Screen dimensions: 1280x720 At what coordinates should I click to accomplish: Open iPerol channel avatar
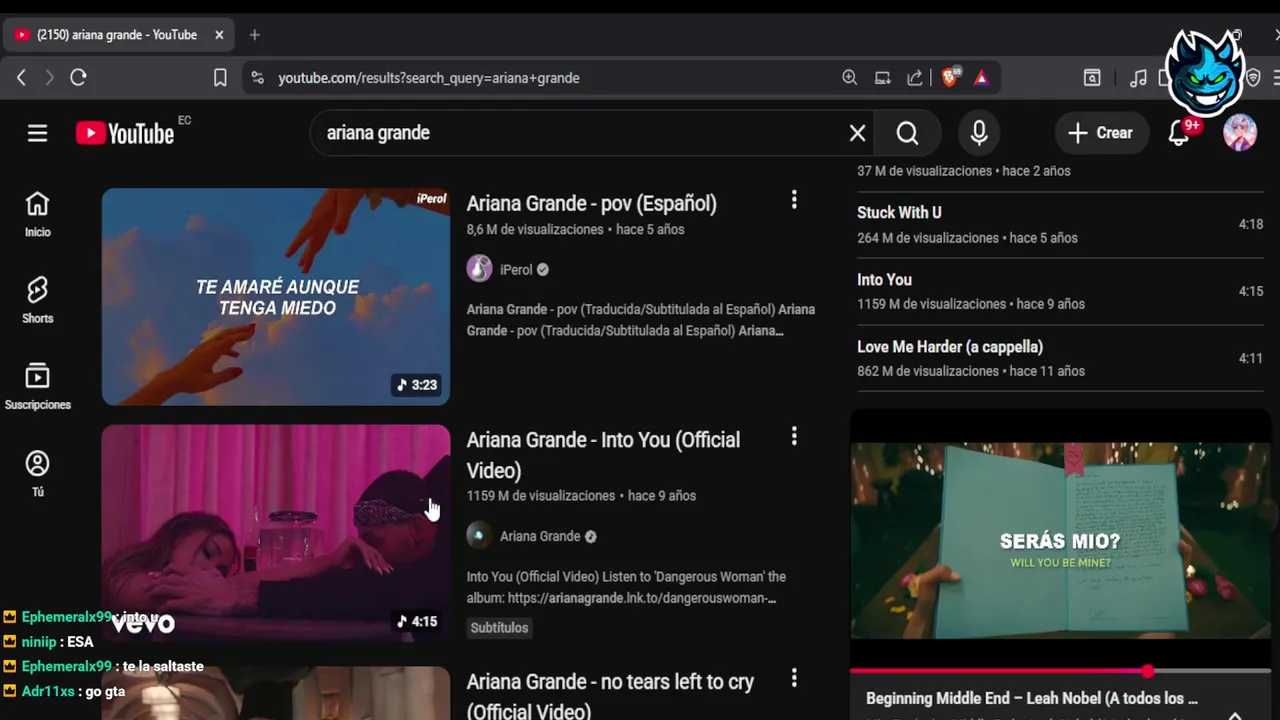click(479, 269)
